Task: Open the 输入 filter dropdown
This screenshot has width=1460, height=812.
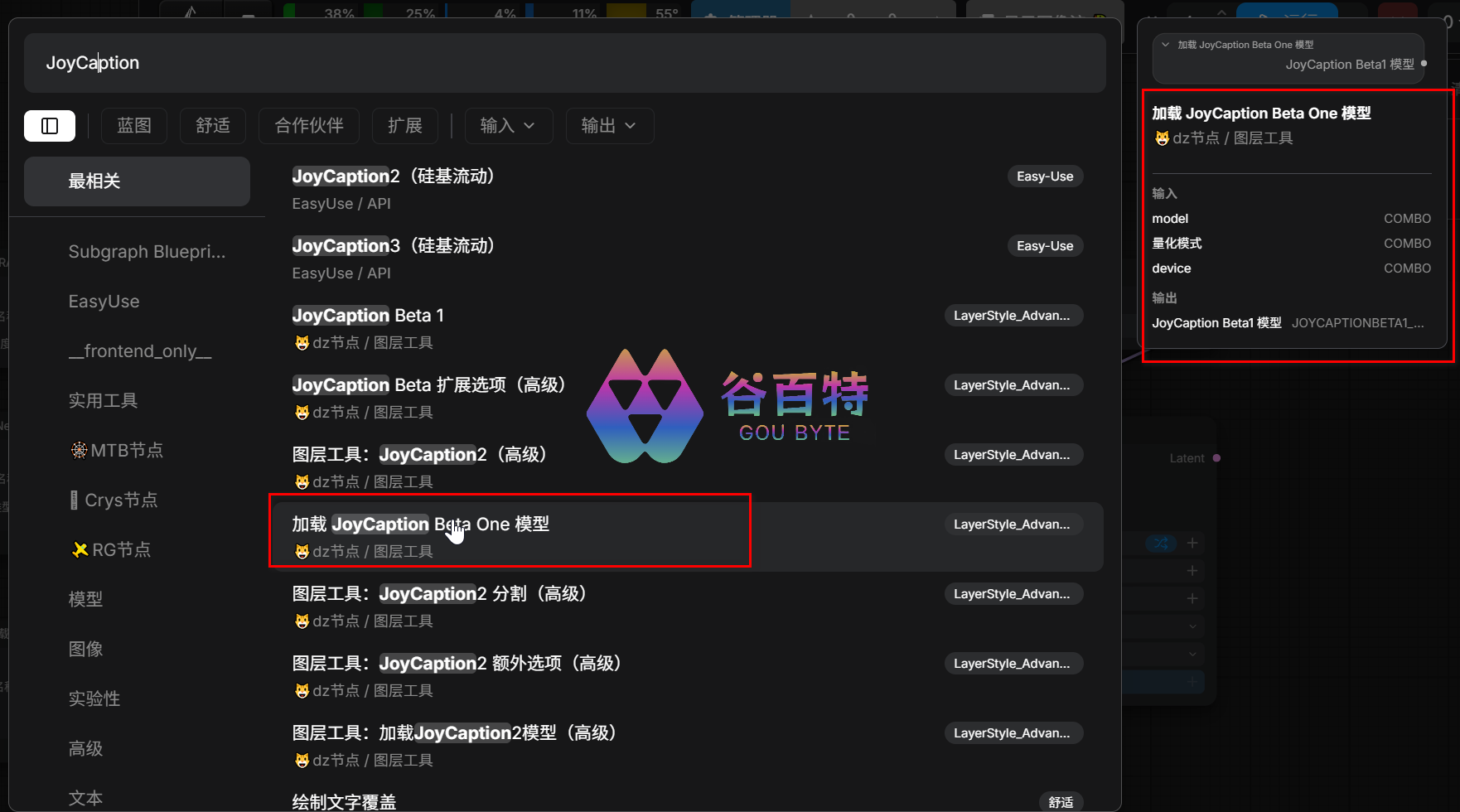Action: coord(508,126)
